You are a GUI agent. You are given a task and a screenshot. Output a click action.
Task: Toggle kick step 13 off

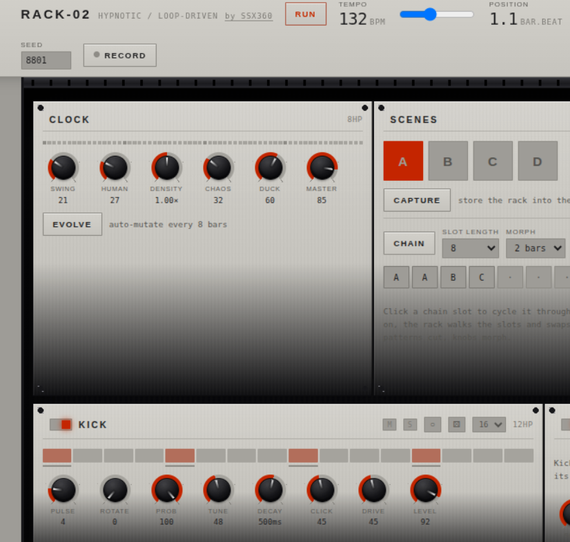[426, 455]
